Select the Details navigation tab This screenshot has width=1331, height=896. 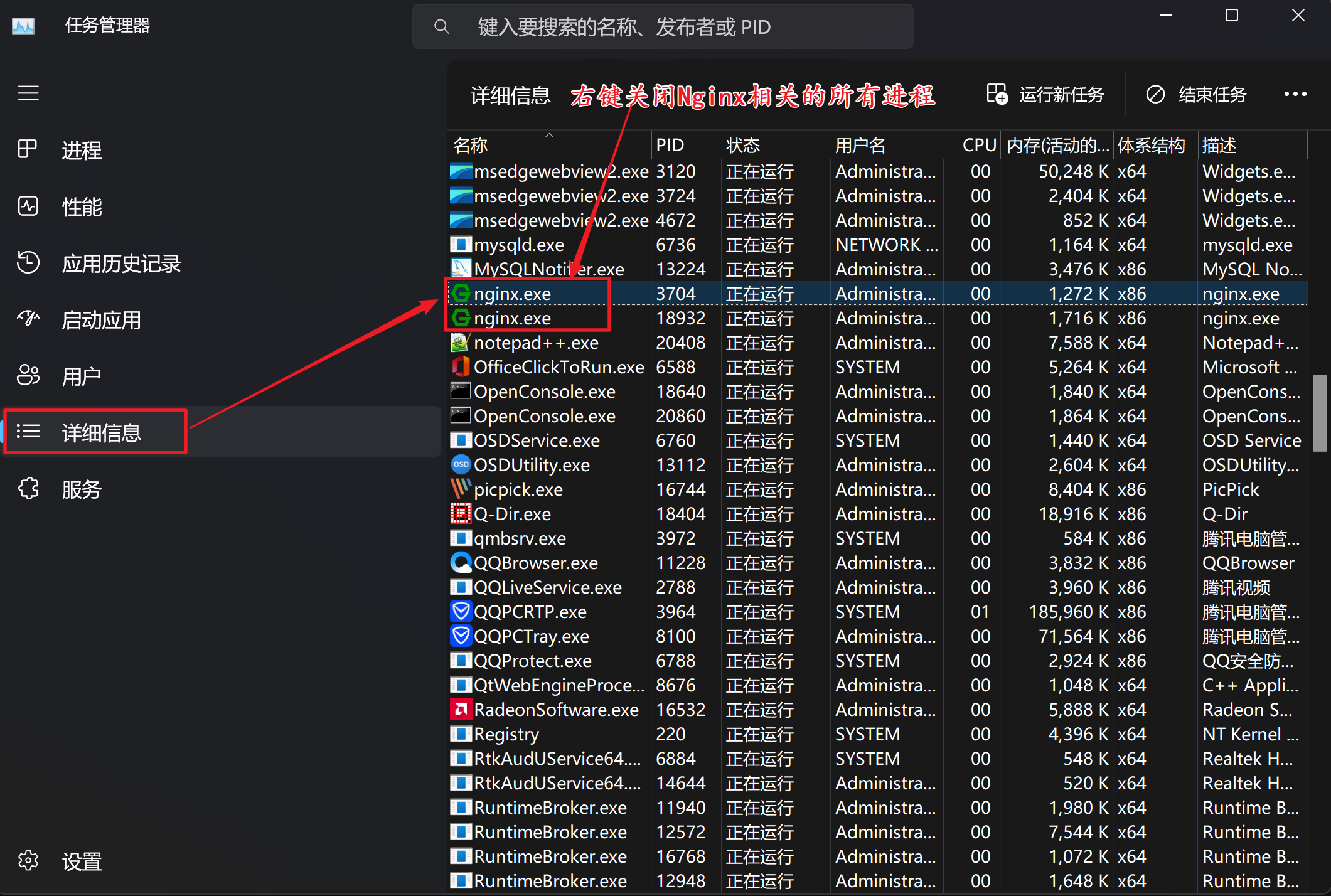(100, 432)
